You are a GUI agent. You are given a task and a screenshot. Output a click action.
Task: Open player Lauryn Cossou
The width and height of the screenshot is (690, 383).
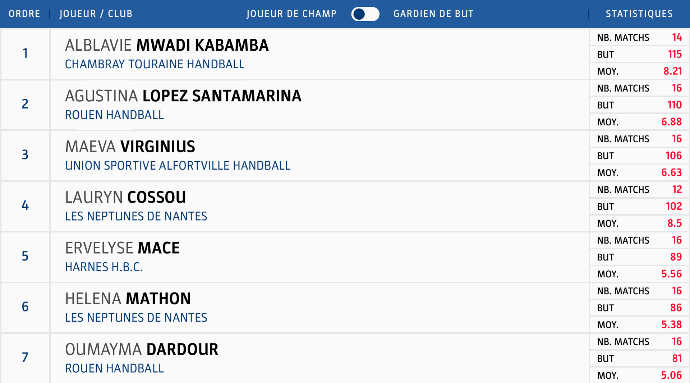pos(125,197)
